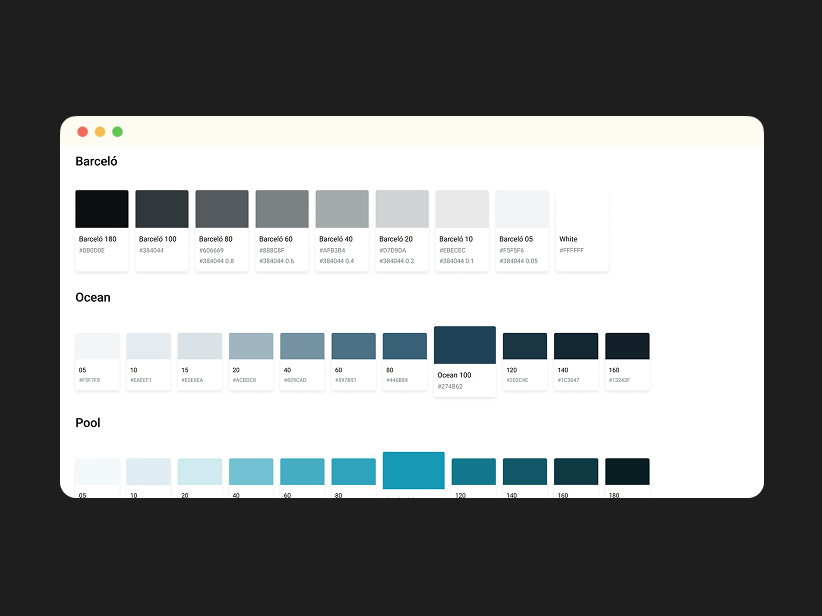Click the White swatch card
This screenshot has height=616, width=822.
(x=582, y=231)
